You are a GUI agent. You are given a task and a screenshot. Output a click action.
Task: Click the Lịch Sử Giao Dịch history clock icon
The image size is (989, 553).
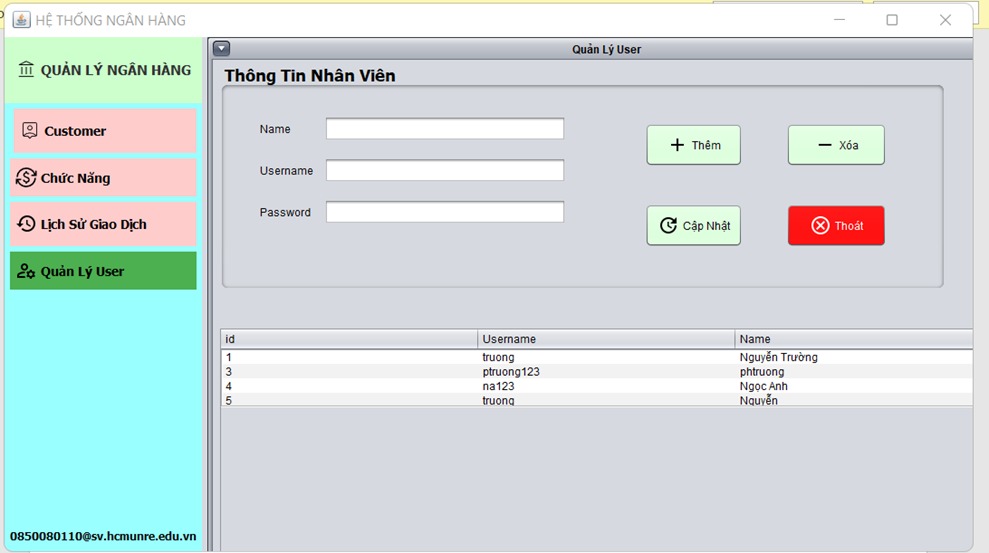pos(26,224)
